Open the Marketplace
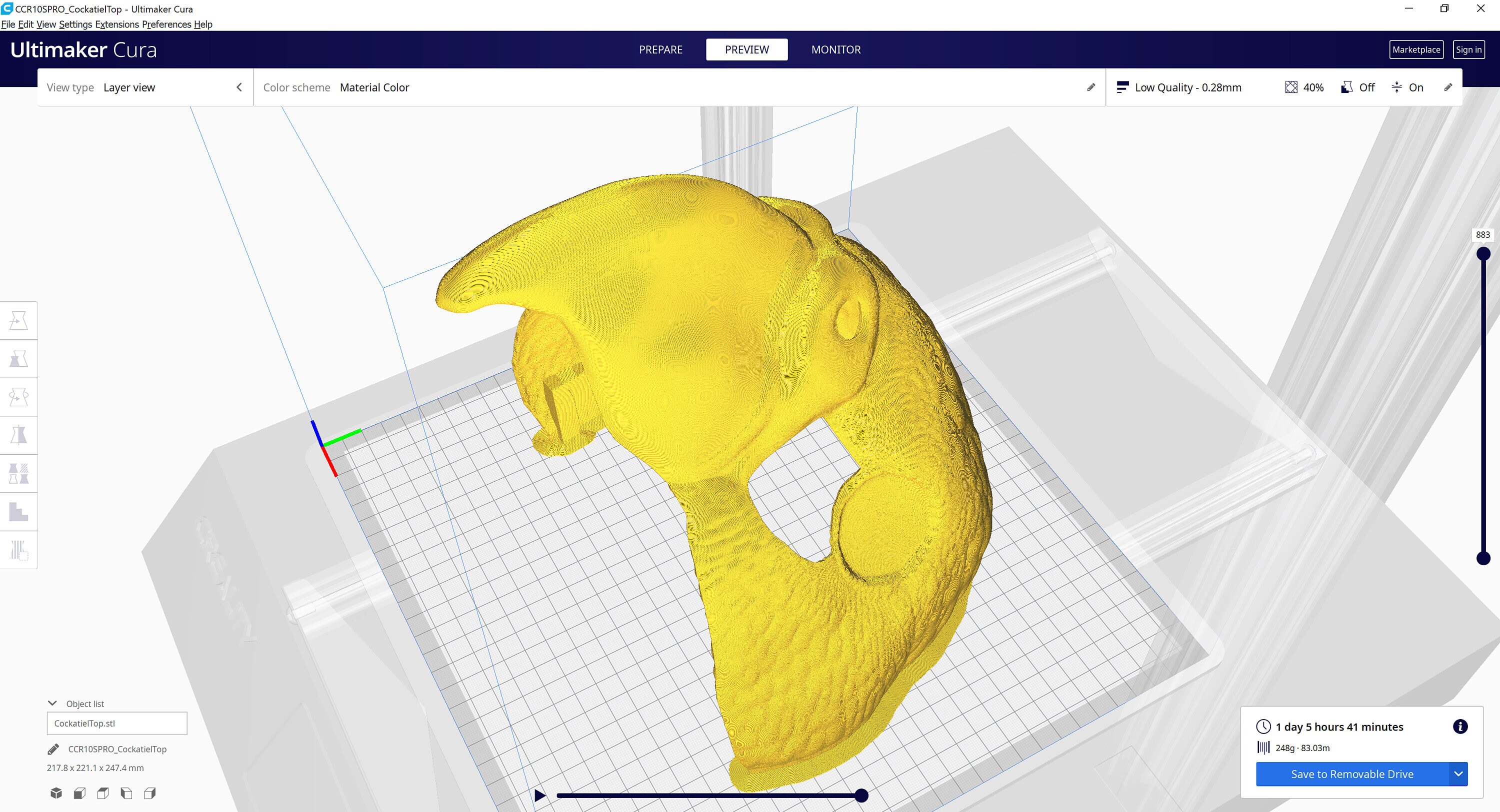 click(1416, 49)
